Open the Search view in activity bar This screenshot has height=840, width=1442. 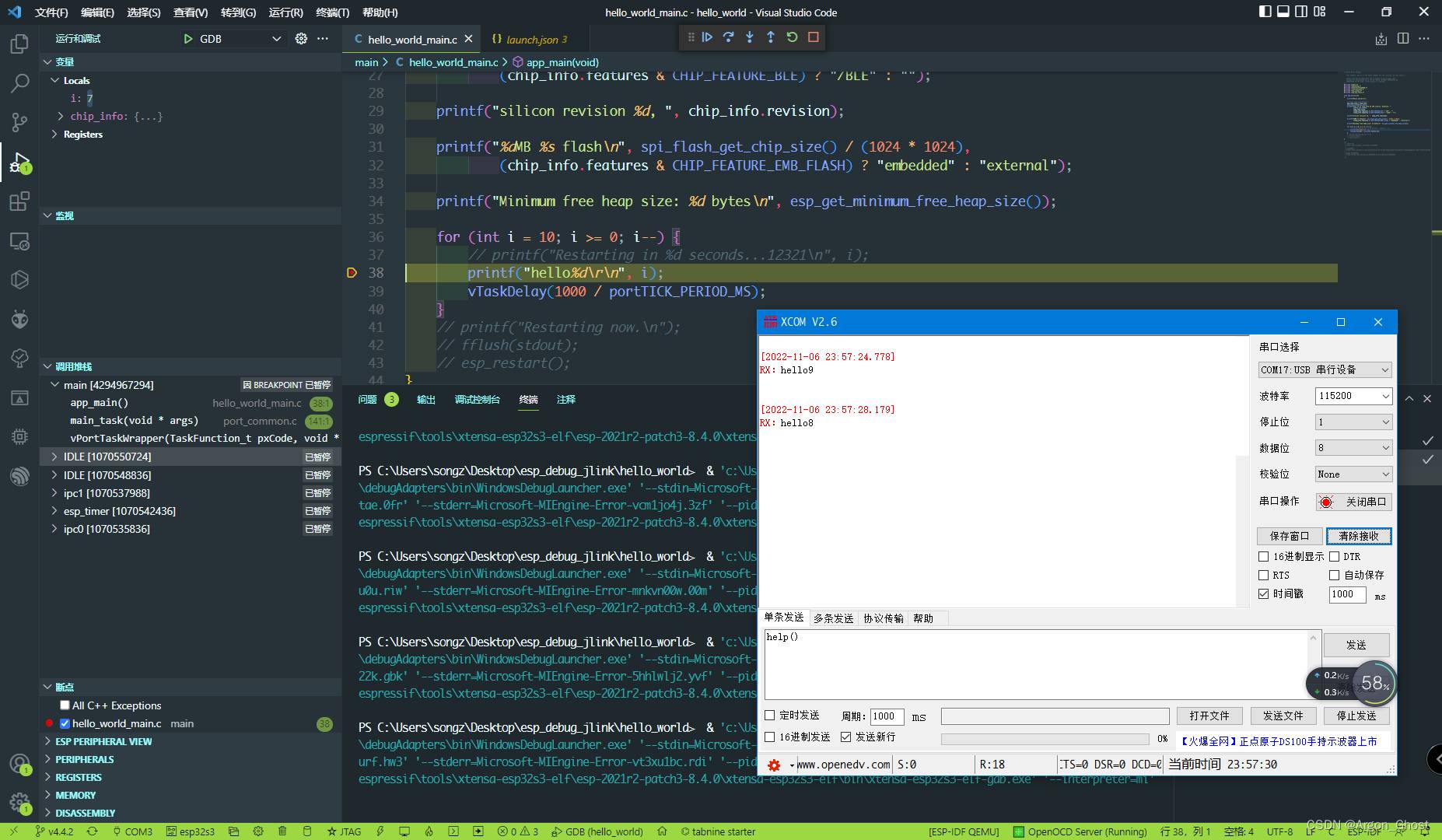pyautogui.click(x=19, y=82)
